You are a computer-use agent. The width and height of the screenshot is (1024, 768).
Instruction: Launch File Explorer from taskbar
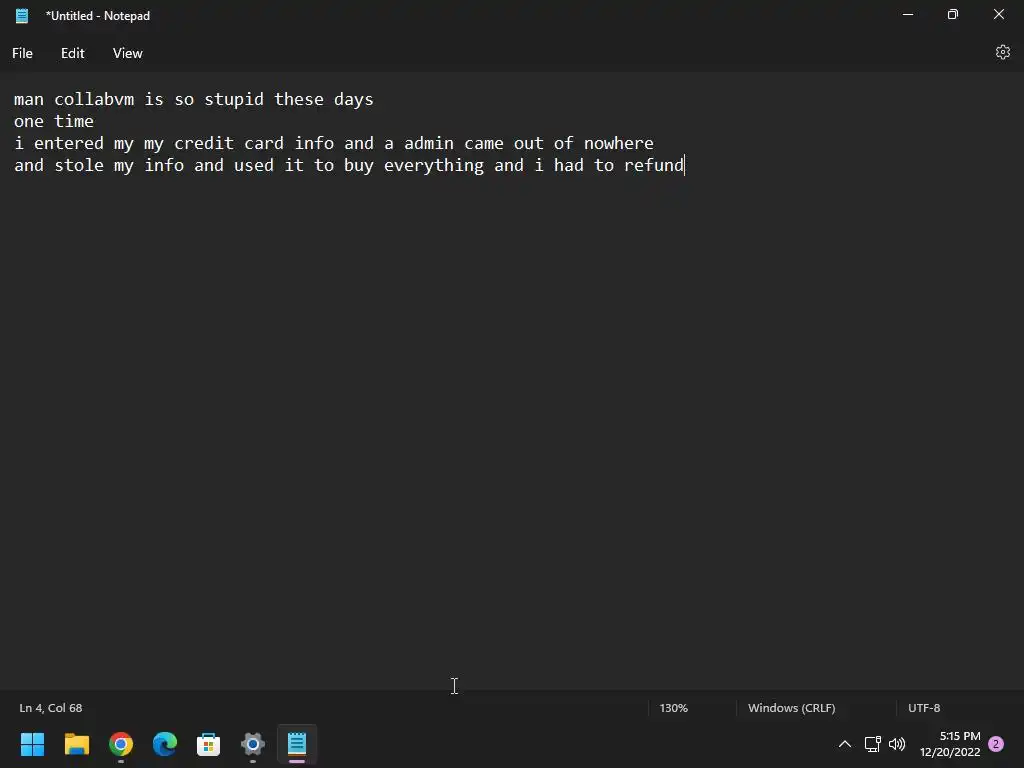point(76,744)
